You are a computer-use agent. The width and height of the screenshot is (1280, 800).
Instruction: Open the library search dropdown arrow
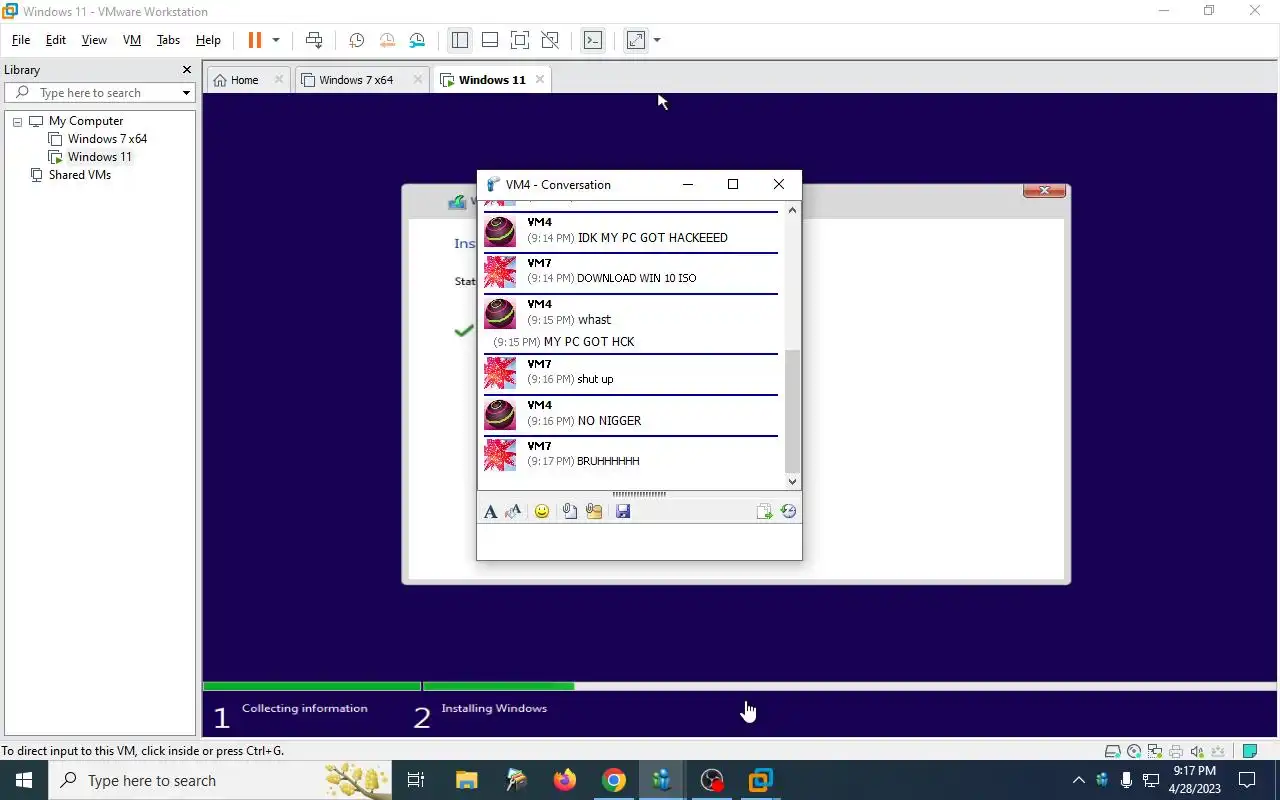pyautogui.click(x=186, y=93)
